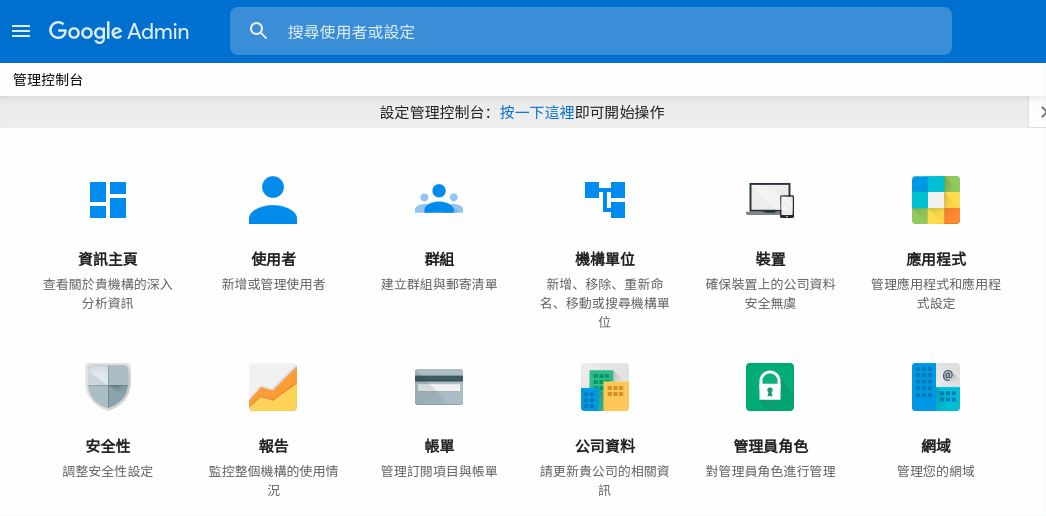Image resolution: width=1046 pixels, height=516 pixels.
Task: Open the 安全性 shield icon
Action: [108, 387]
